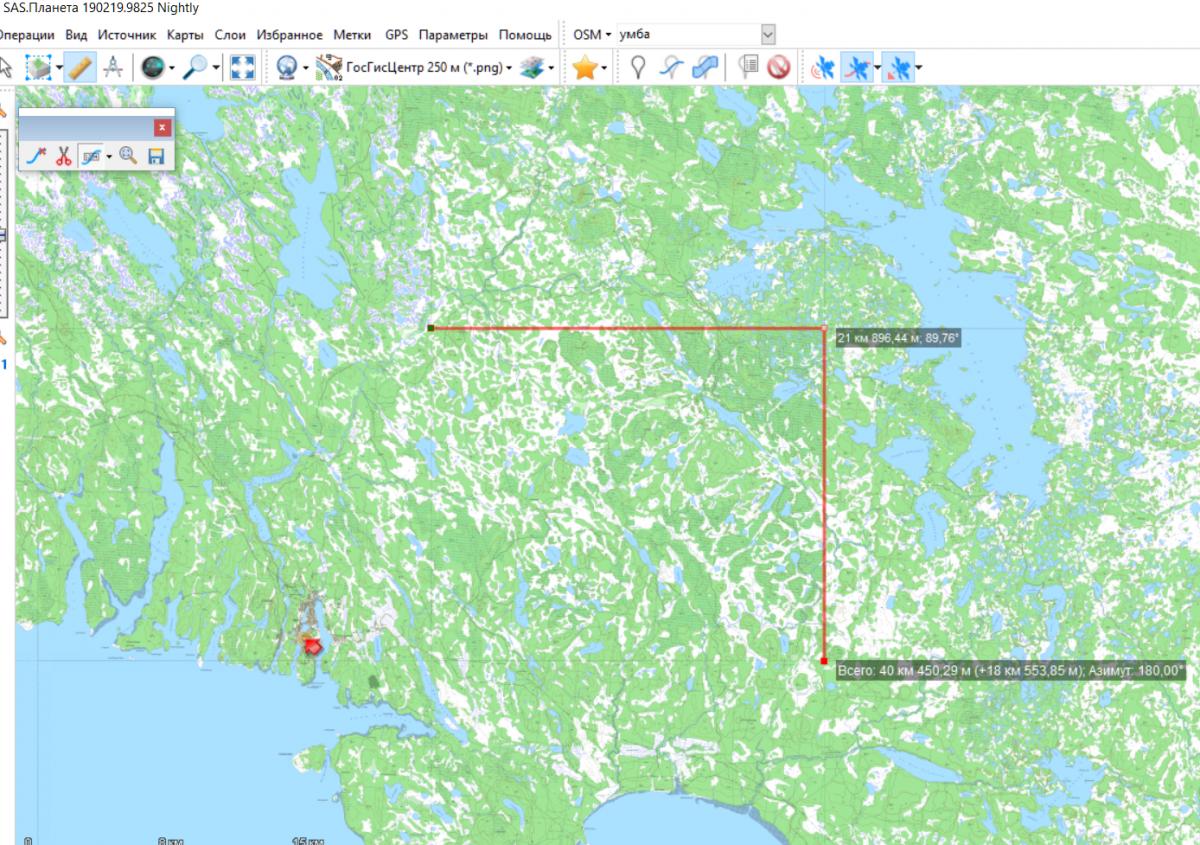Switch to full screen map view
This screenshot has width=1200, height=845.
click(243, 68)
